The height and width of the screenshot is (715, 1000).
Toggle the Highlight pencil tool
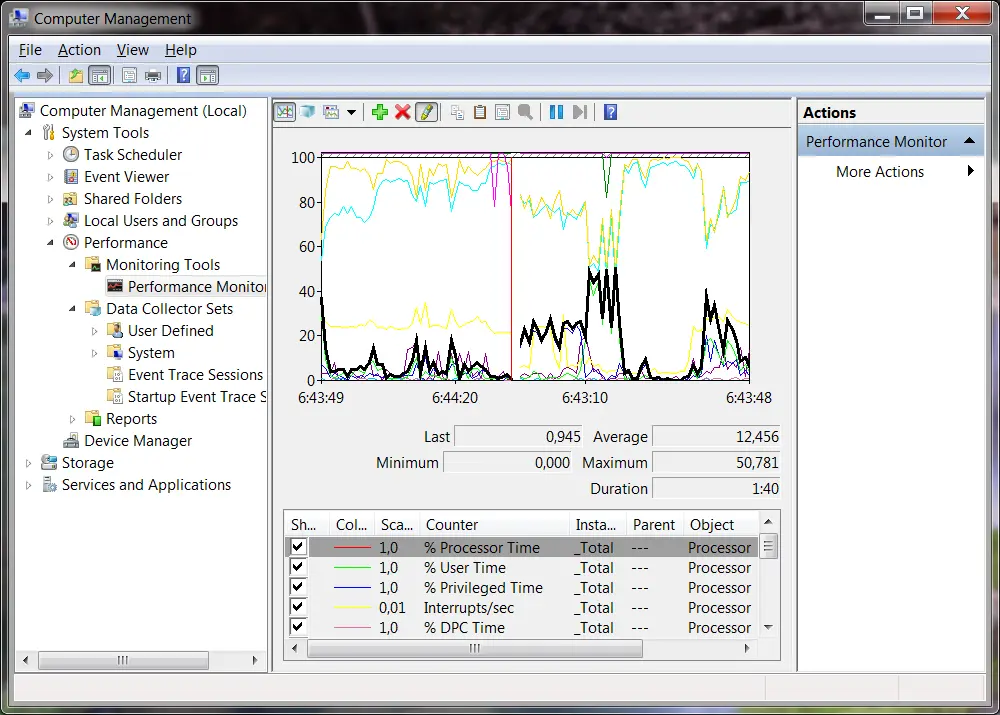click(x=427, y=112)
